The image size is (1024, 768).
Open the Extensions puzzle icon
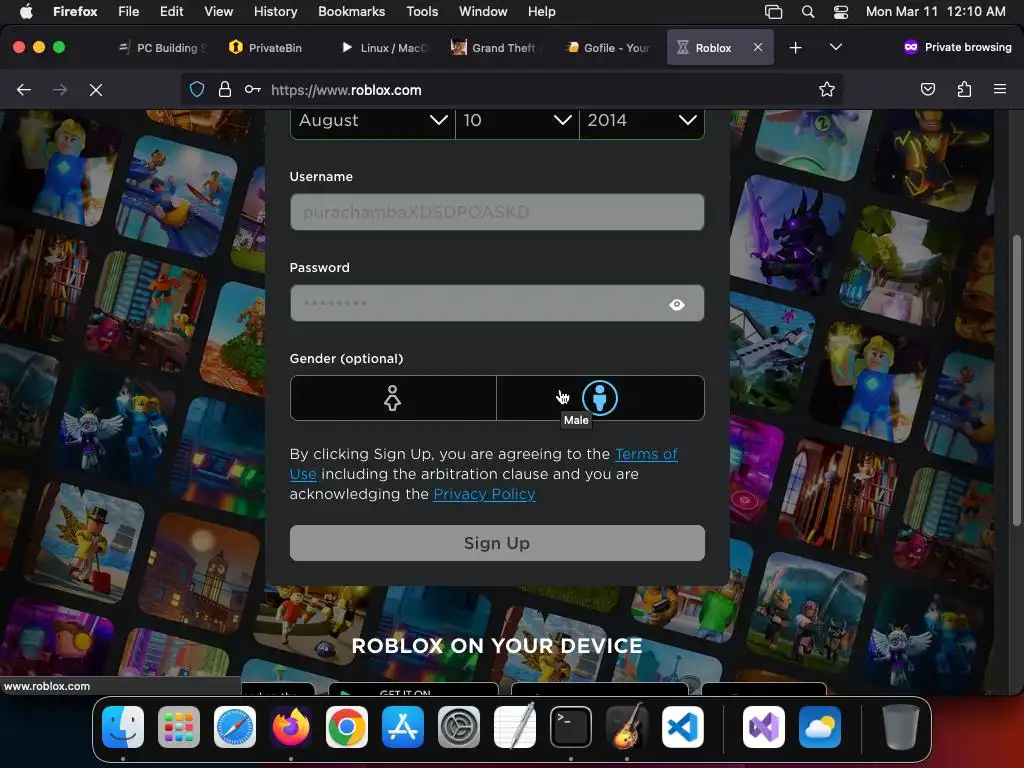[x=964, y=89]
